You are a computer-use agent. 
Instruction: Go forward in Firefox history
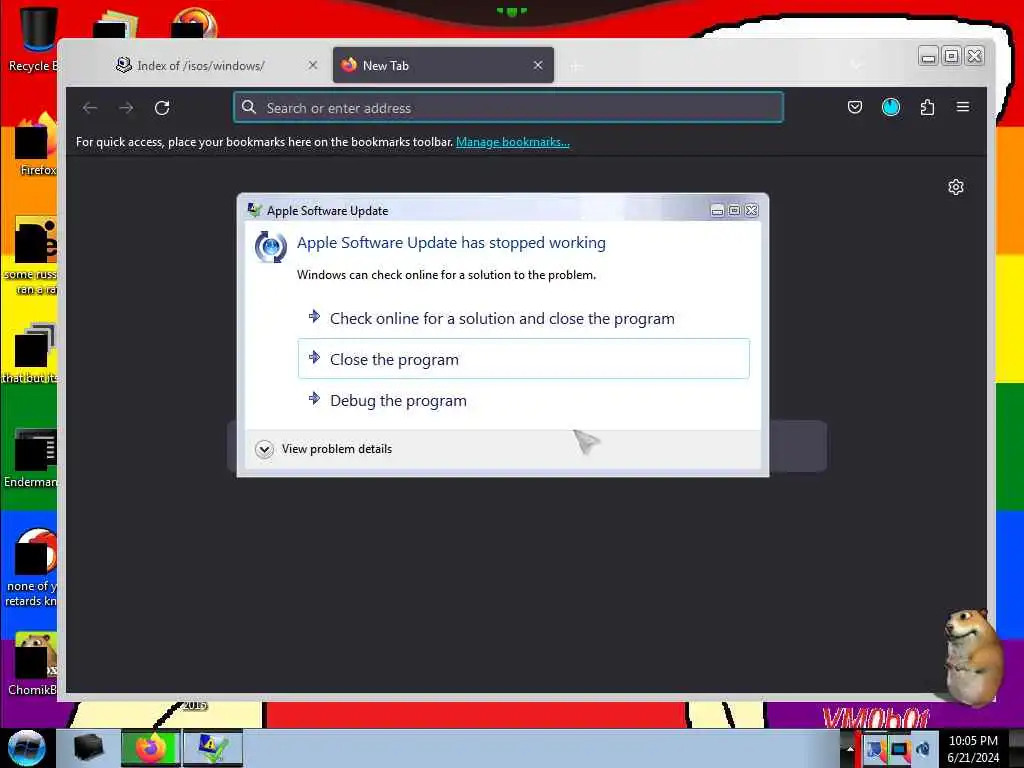126,108
